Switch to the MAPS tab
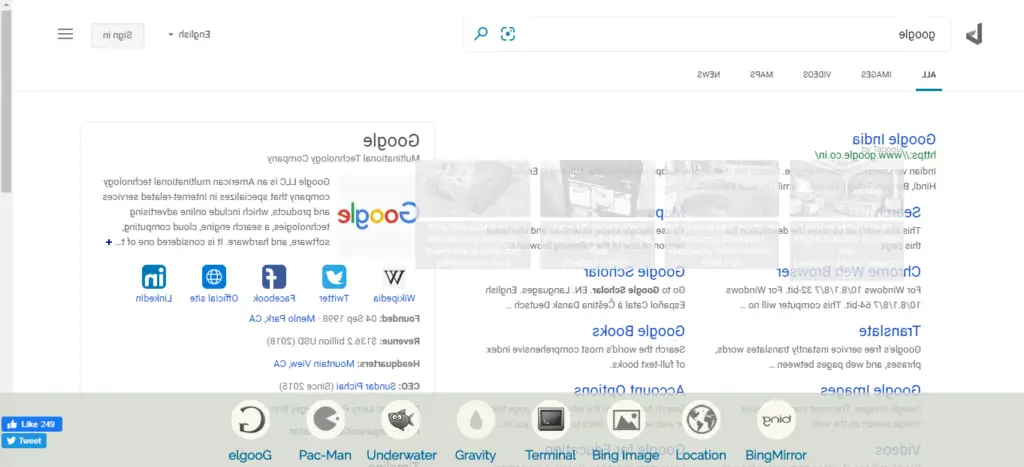This screenshot has width=1024, height=467. (761, 74)
